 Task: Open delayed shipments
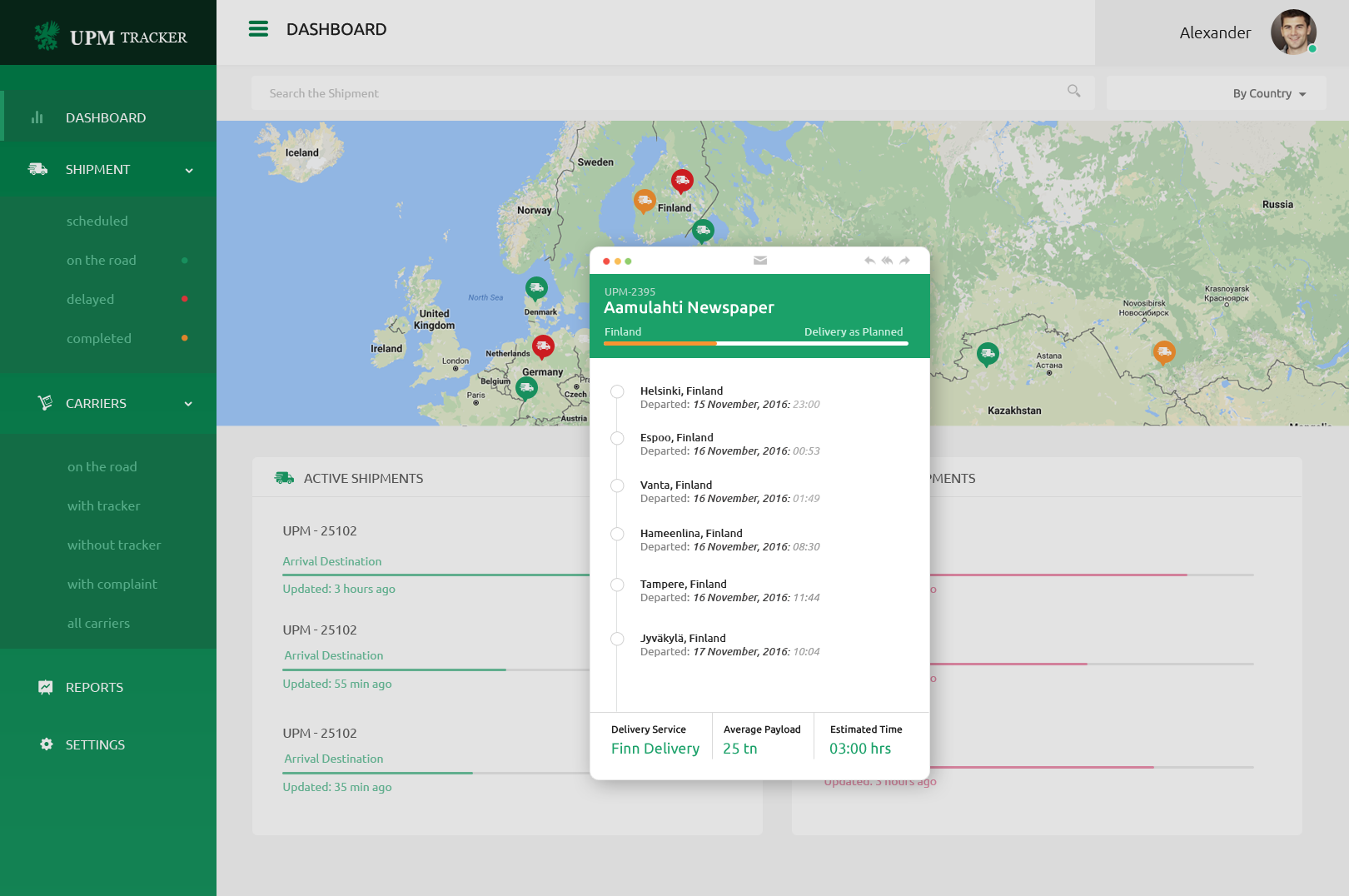click(91, 299)
